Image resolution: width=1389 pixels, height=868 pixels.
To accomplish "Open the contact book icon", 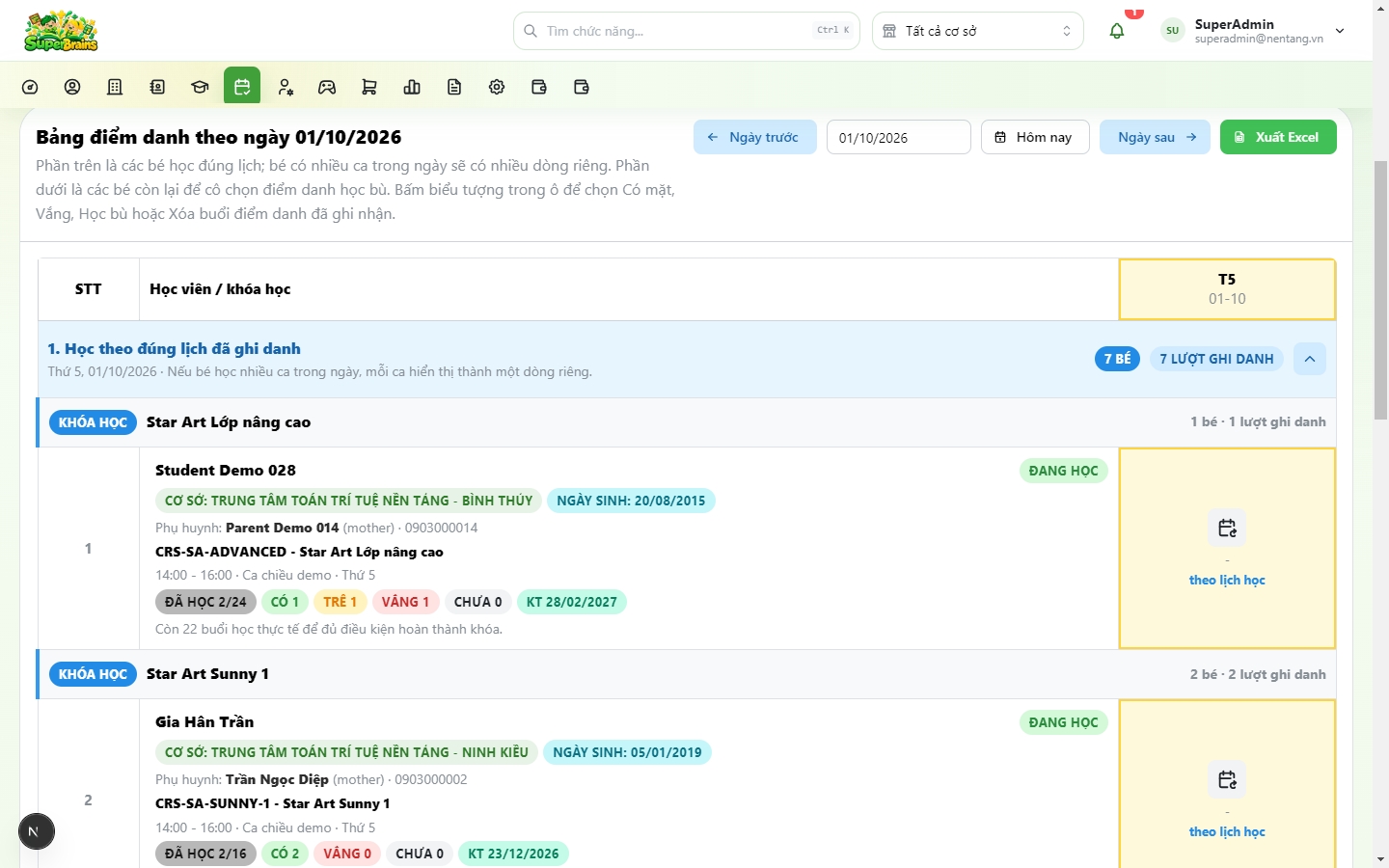I will click(157, 87).
